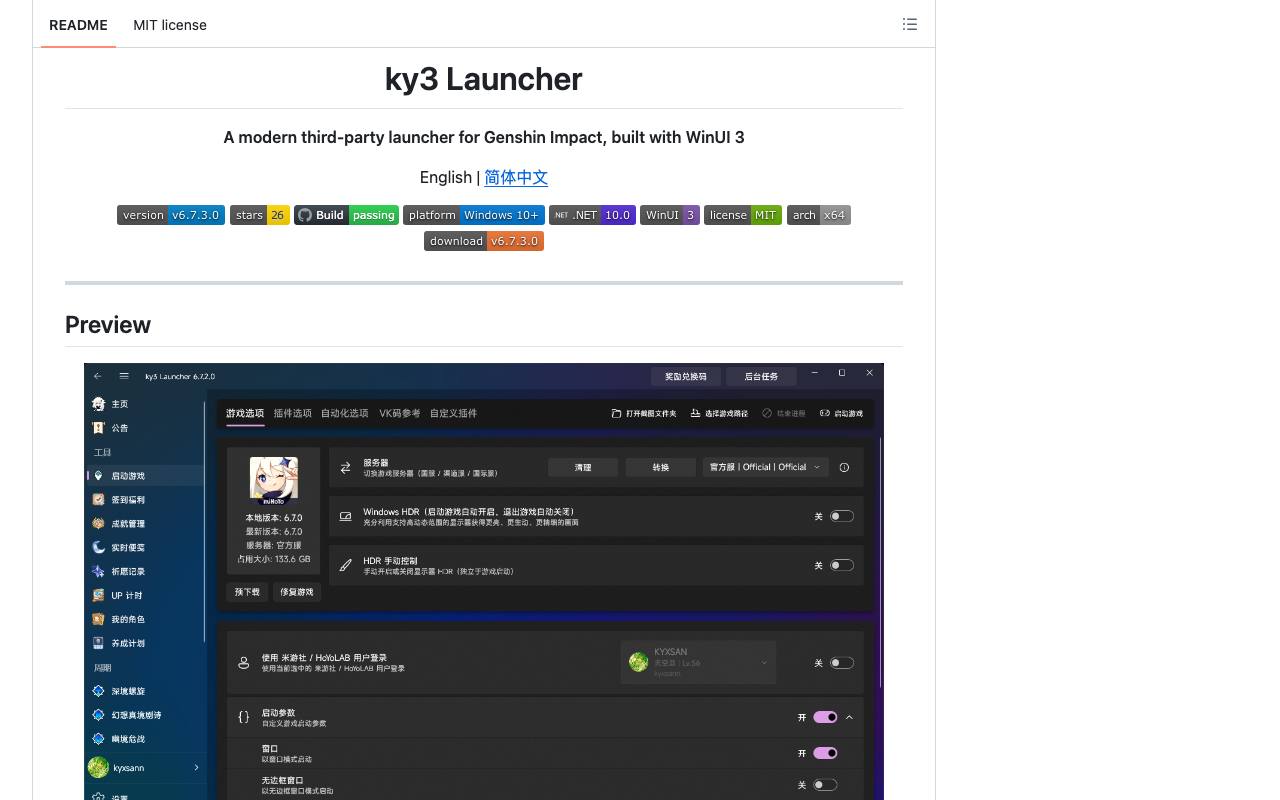Toggle the HDR 手动控制 switch
Viewport: 1280px width, 800px height.
click(x=842, y=565)
